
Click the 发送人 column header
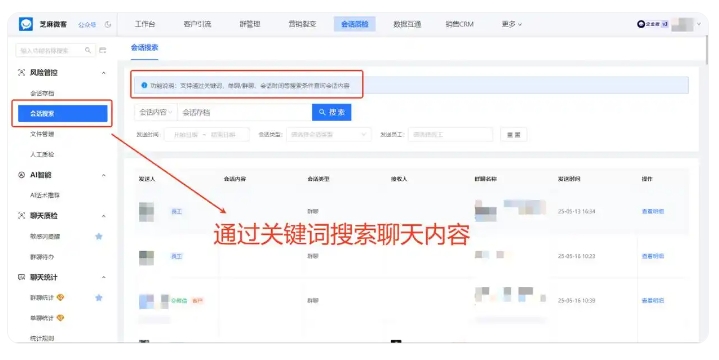click(x=147, y=179)
